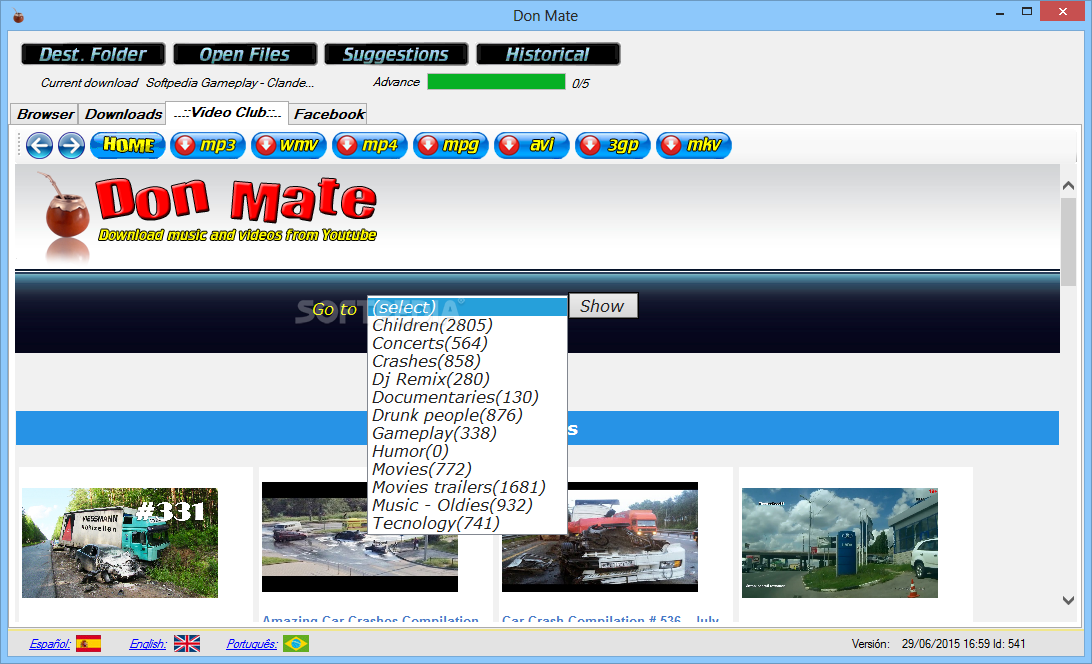
Task: Click the 0/5 advance counter
Action: click(x=580, y=84)
